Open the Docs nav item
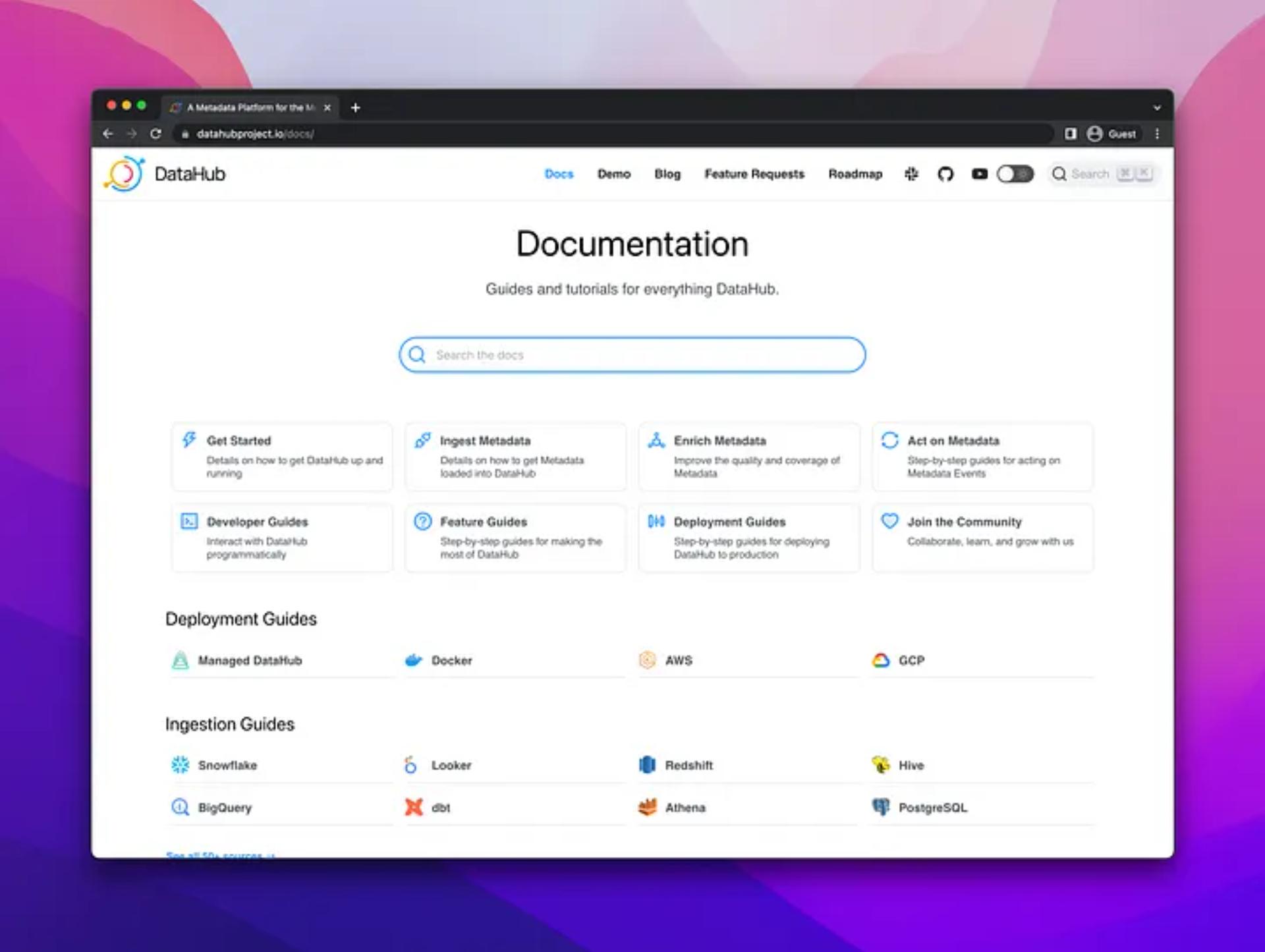 tap(559, 174)
